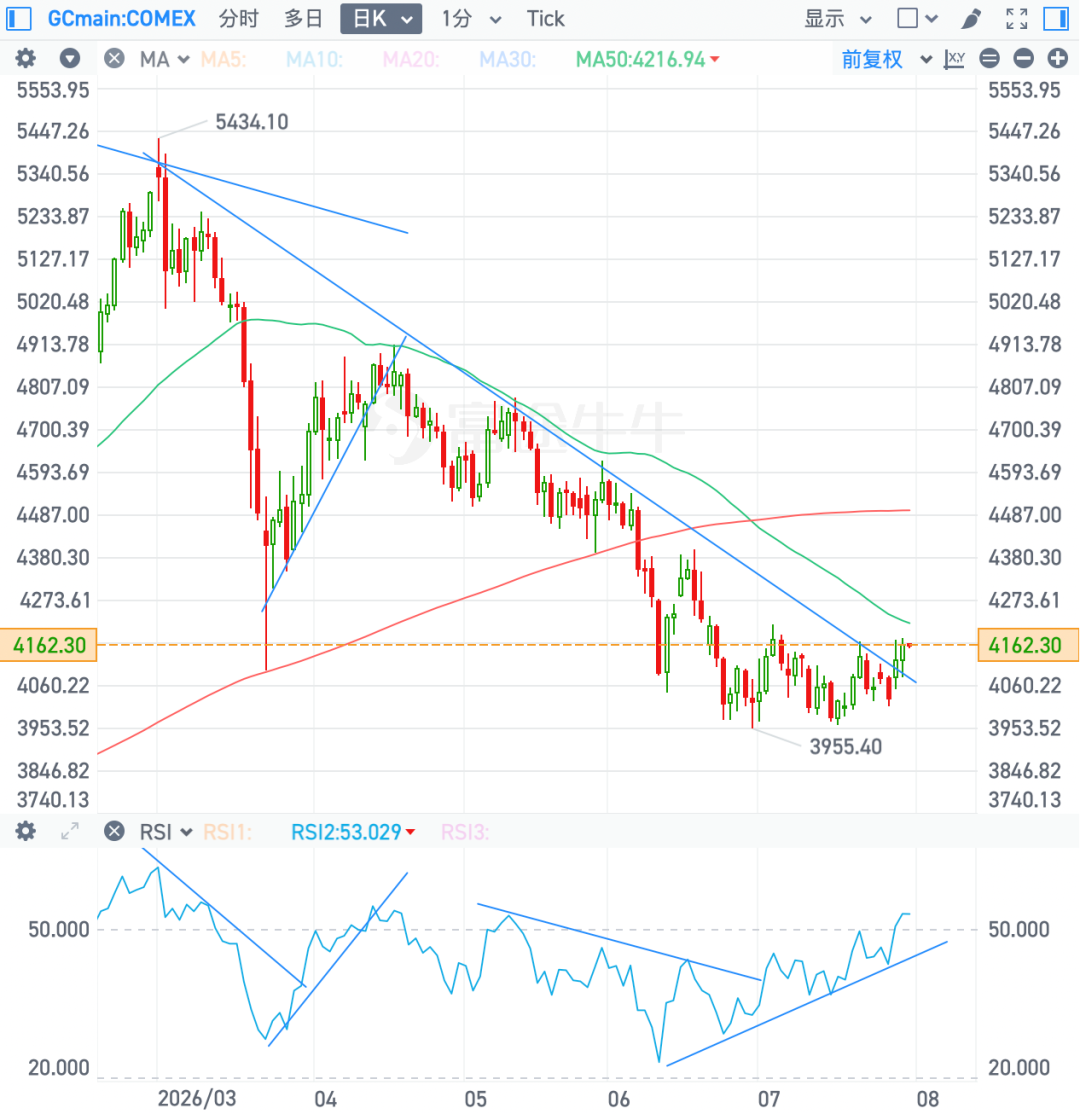Open the RSI indicator type dropdown
The height and width of the screenshot is (1114, 1080).
tap(166, 831)
